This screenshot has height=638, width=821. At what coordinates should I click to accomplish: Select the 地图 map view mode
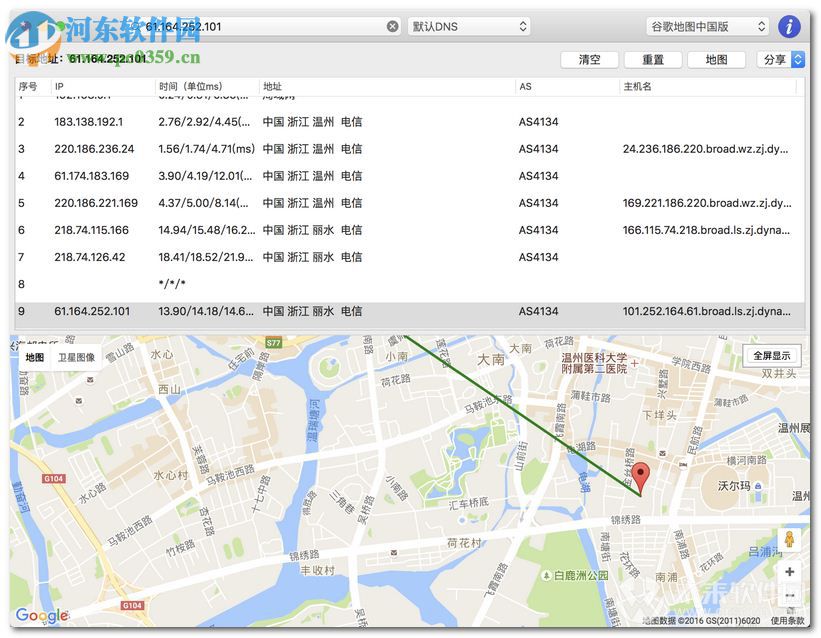[x=33, y=356]
